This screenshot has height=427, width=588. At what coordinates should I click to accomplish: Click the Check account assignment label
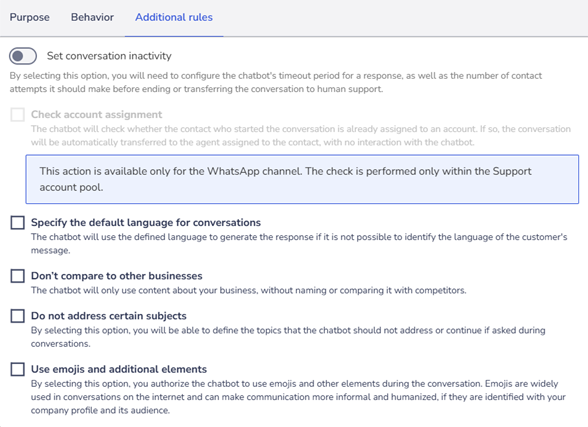click(96, 114)
